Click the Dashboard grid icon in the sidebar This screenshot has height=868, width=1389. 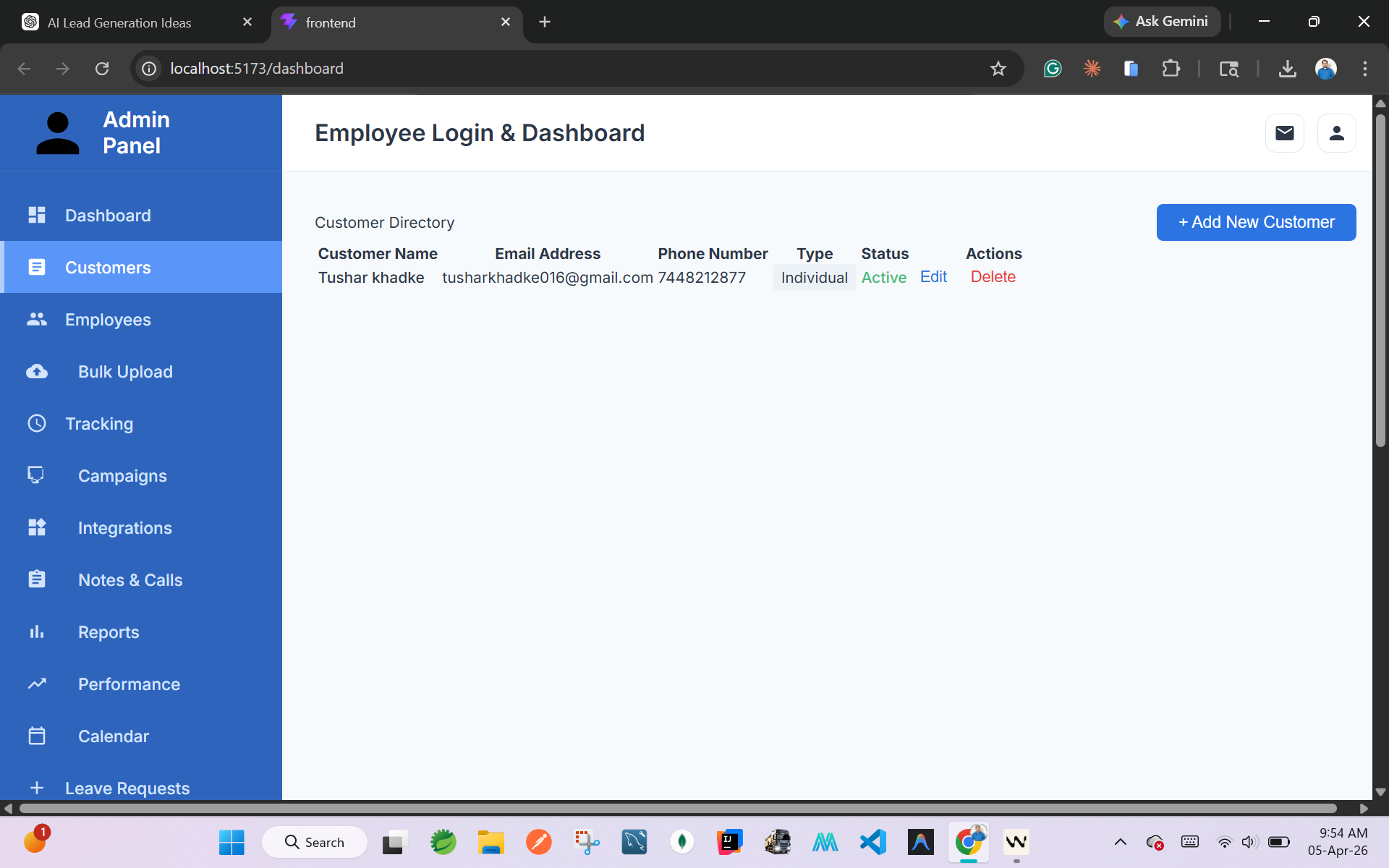pyautogui.click(x=37, y=215)
